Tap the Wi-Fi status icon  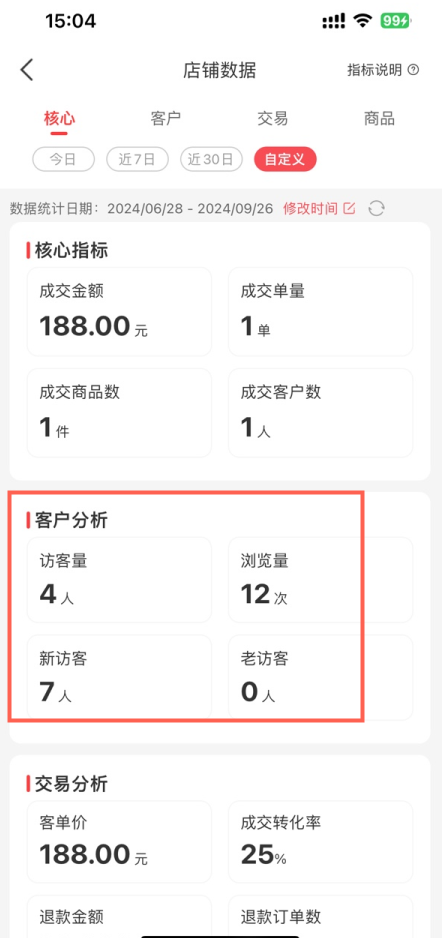pyautogui.click(x=362, y=22)
